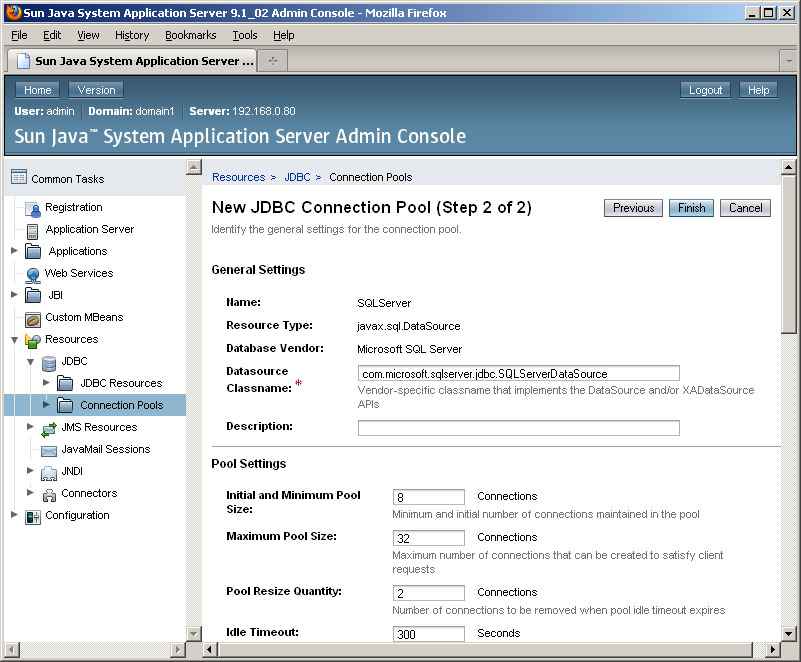Click the JNDI node icon
This screenshot has width=801, height=662.
coord(49,473)
